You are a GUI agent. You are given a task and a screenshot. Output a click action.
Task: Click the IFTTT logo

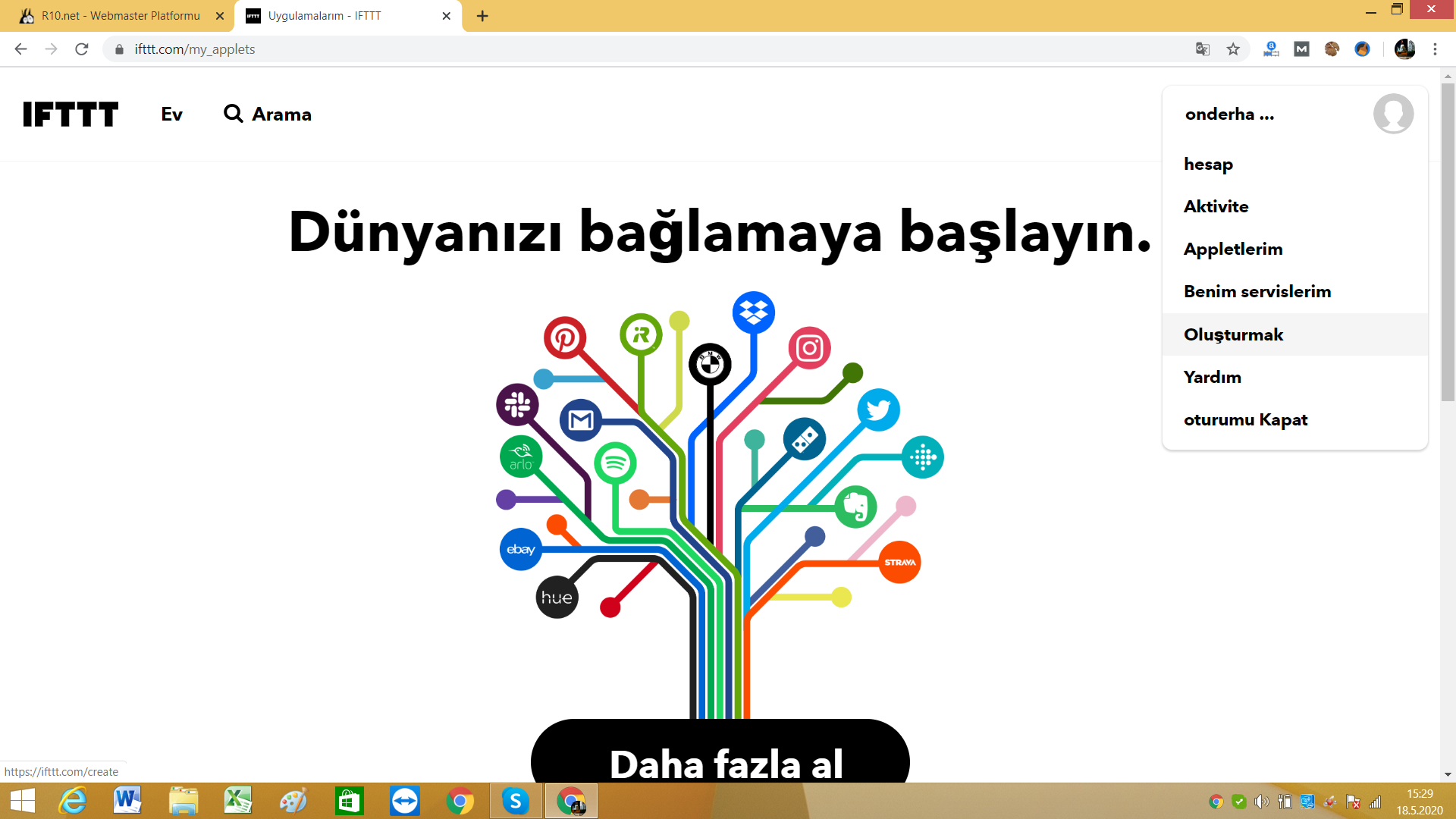tap(71, 114)
